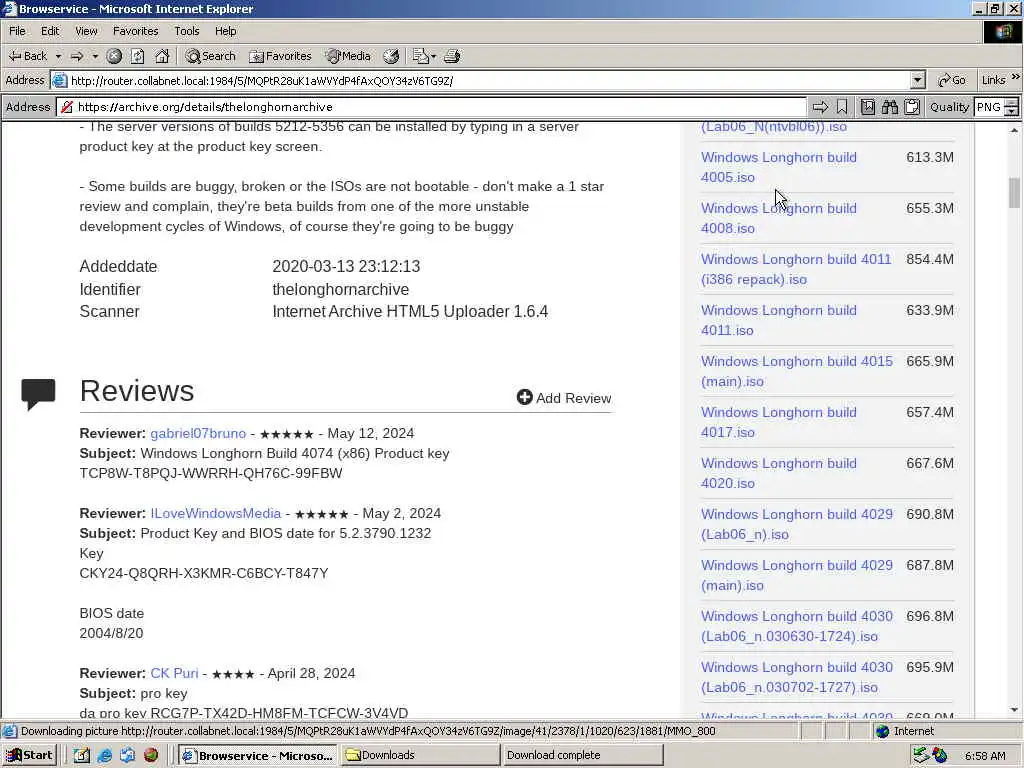This screenshot has width=1024, height=768.
Task: Open the Search pane from the toolbar
Action: coord(210,56)
